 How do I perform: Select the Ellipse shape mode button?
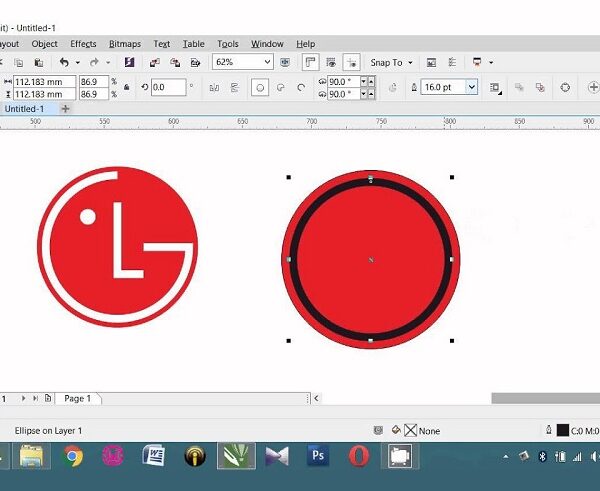pyautogui.click(x=259, y=88)
